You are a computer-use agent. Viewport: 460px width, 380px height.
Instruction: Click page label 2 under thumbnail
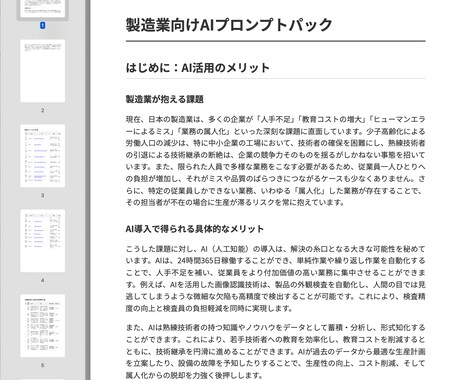(x=42, y=110)
